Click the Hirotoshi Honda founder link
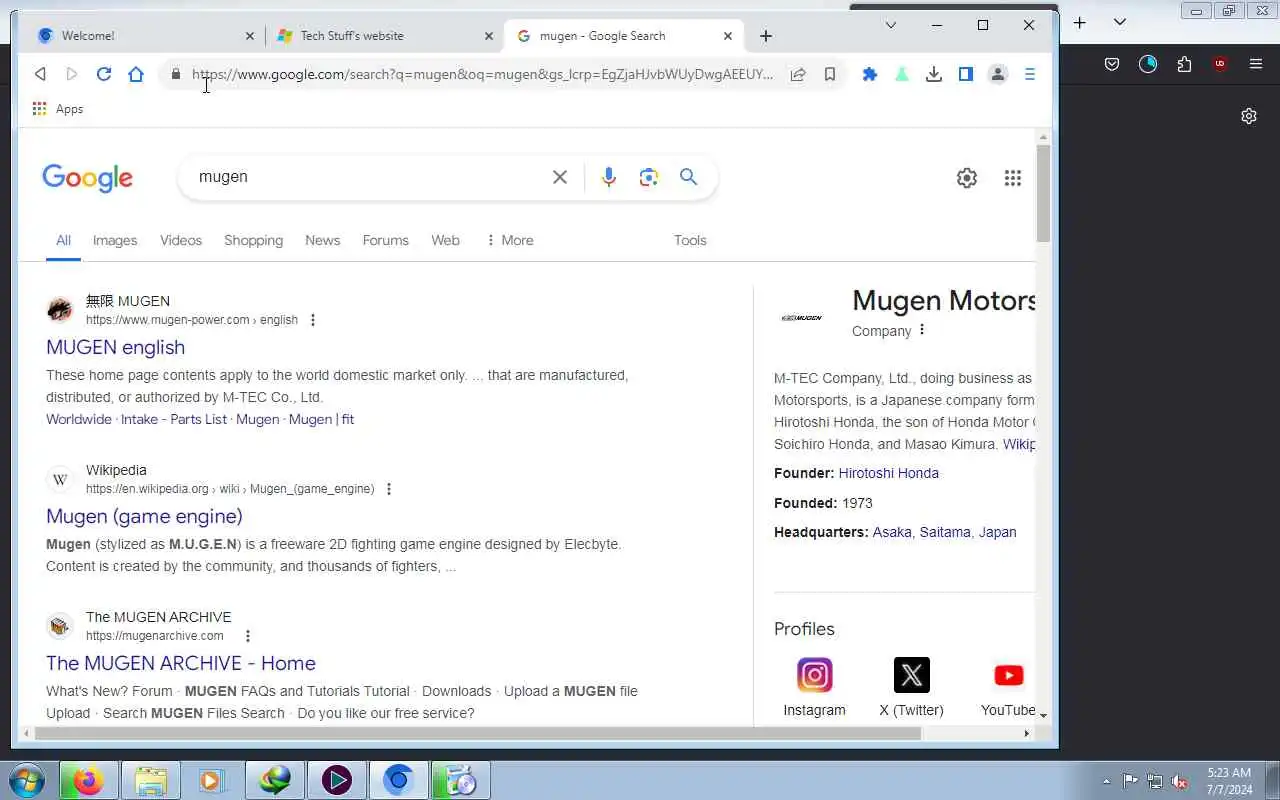 pos(888,473)
